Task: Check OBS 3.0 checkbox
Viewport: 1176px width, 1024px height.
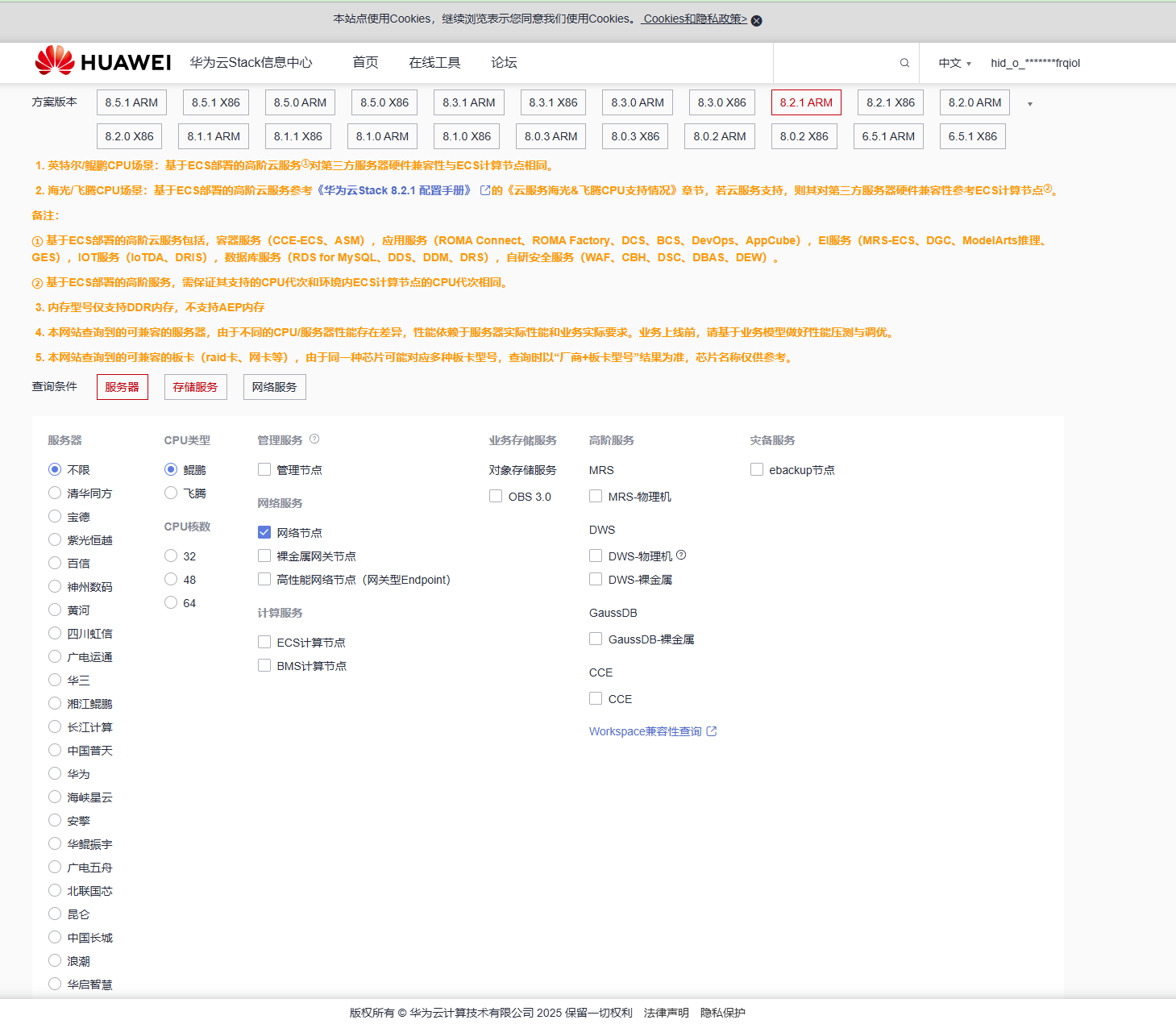Action: (x=496, y=496)
